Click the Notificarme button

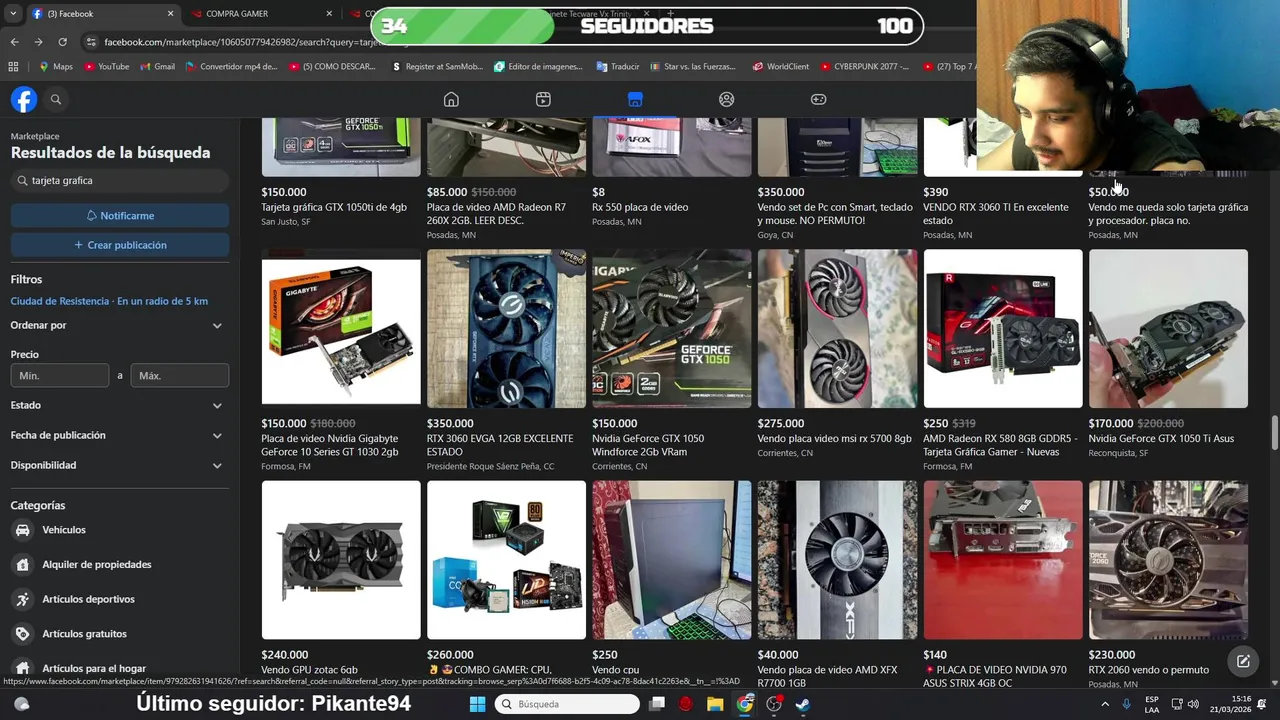tap(120, 216)
